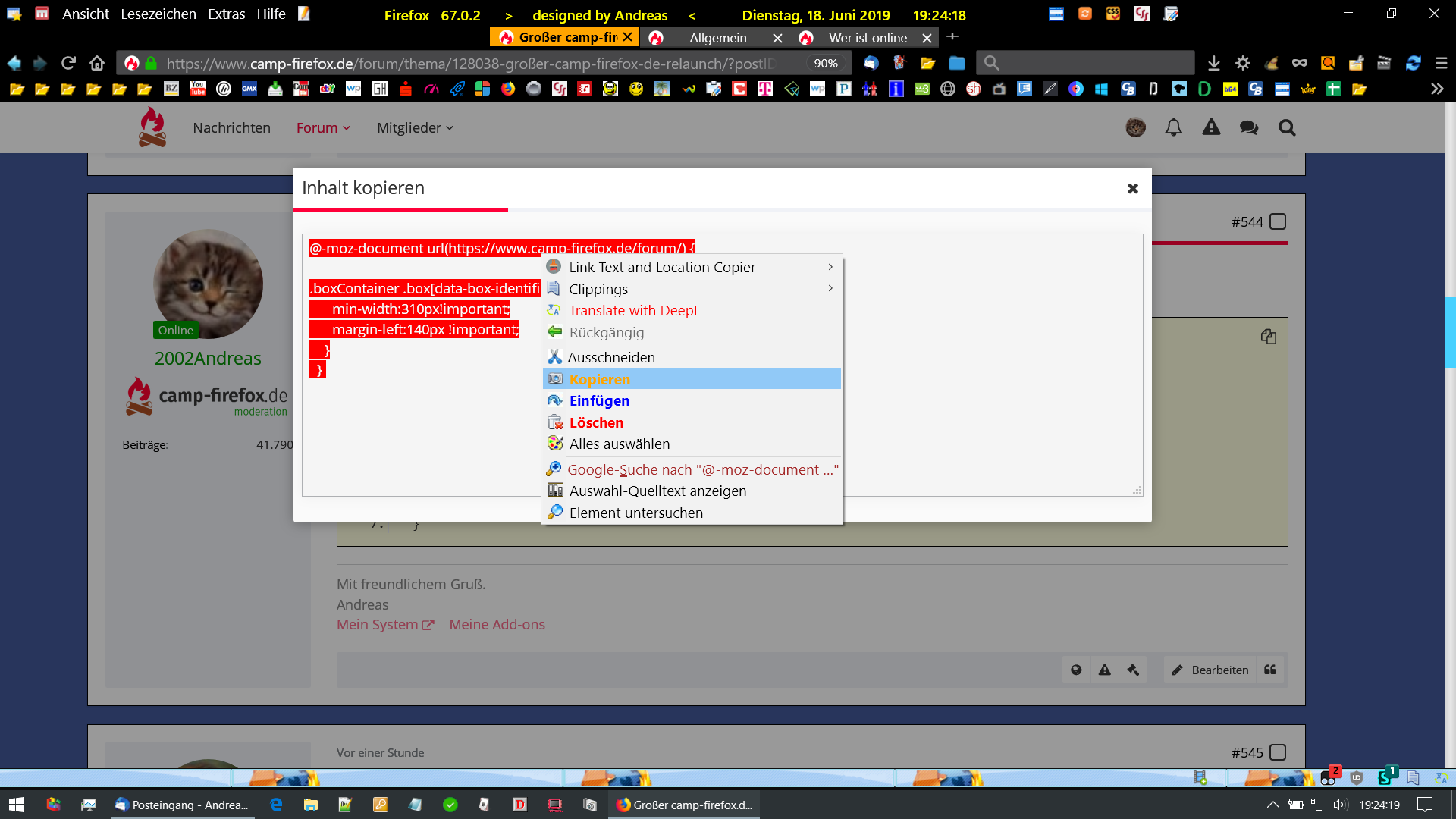Open the Meine Add-ons link
The width and height of the screenshot is (1456, 819).
(497, 624)
